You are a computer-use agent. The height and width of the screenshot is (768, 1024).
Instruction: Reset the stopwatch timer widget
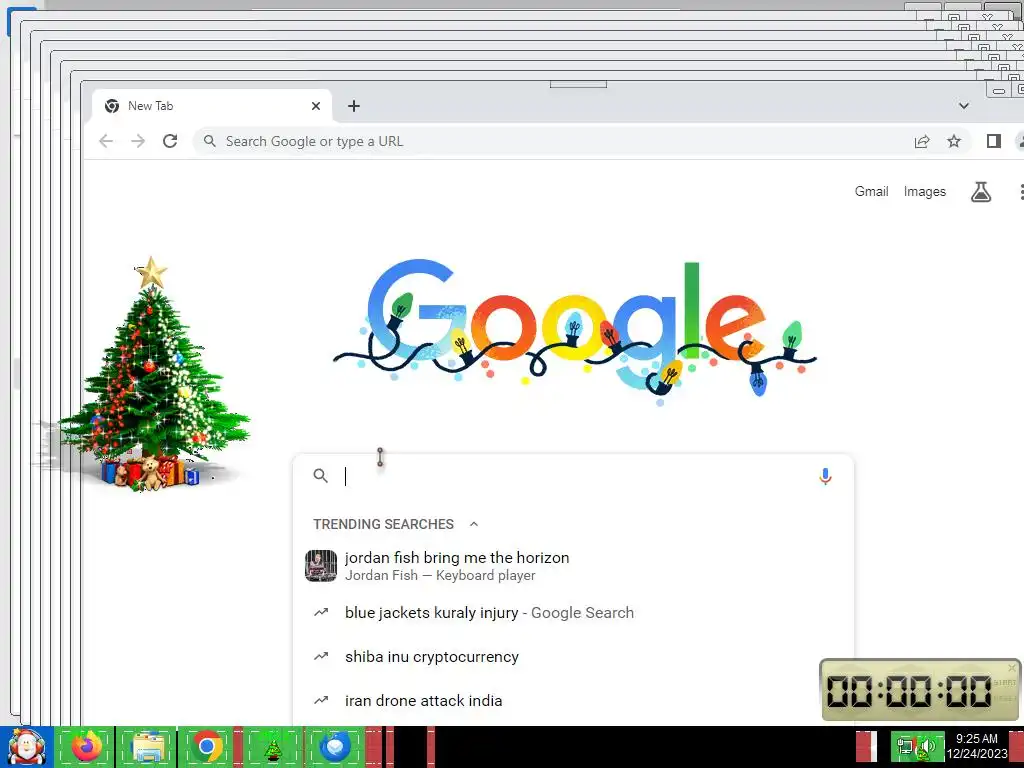pyautogui.click(x=1004, y=698)
